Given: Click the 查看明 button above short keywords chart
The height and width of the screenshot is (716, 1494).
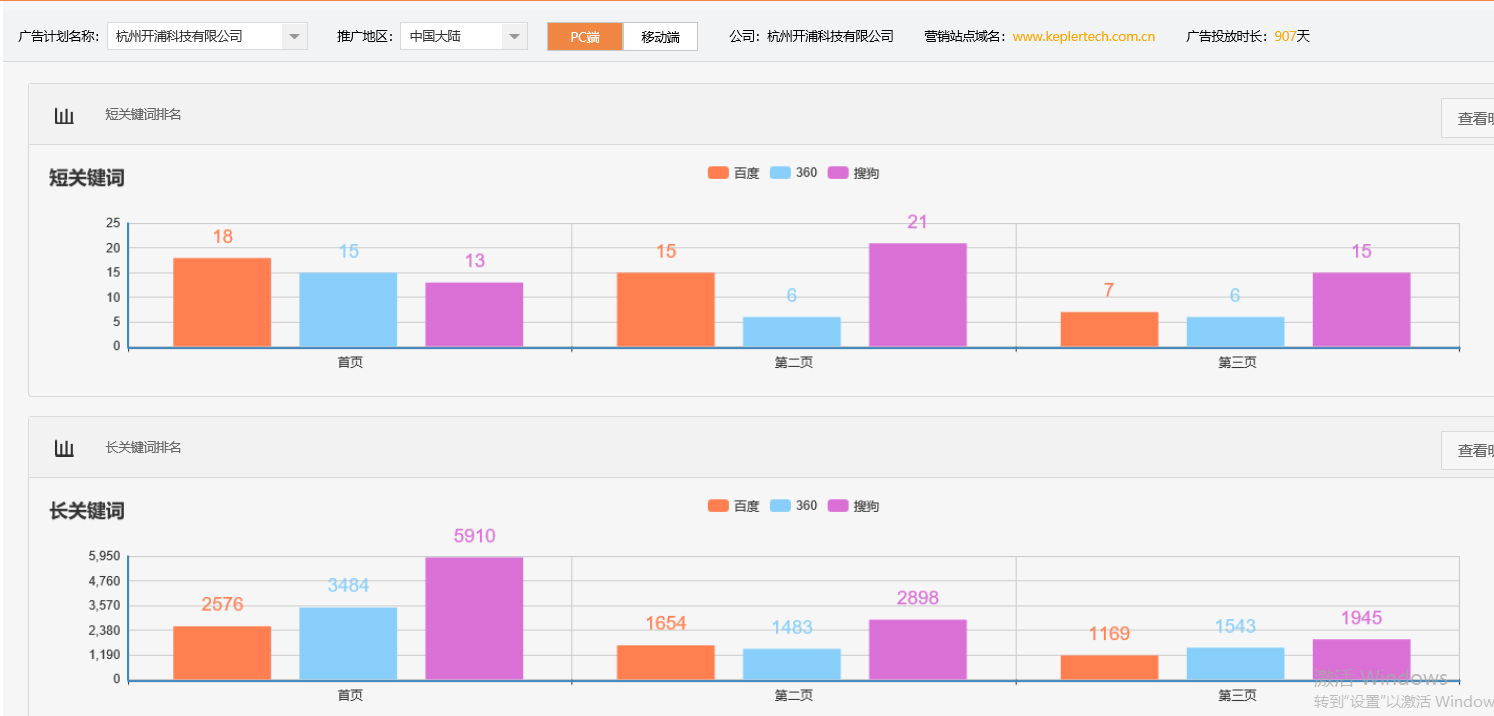Looking at the screenshot, I should (x=1470, y=117).
